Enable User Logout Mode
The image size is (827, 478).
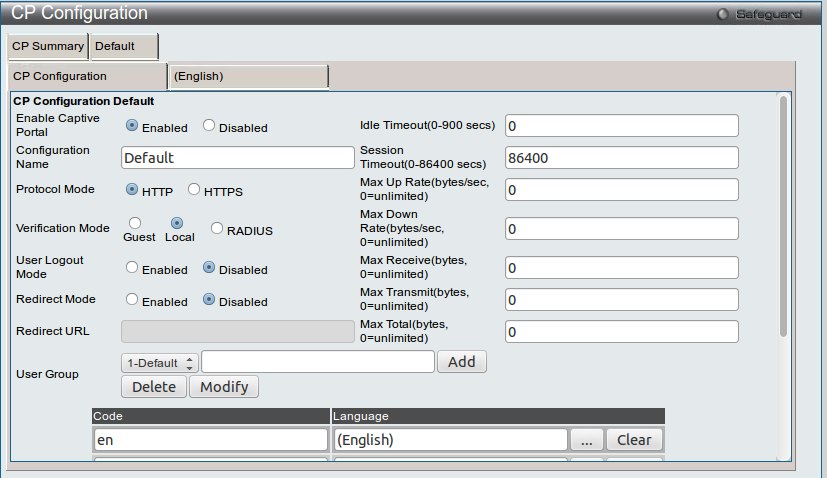tap(132, 268)
